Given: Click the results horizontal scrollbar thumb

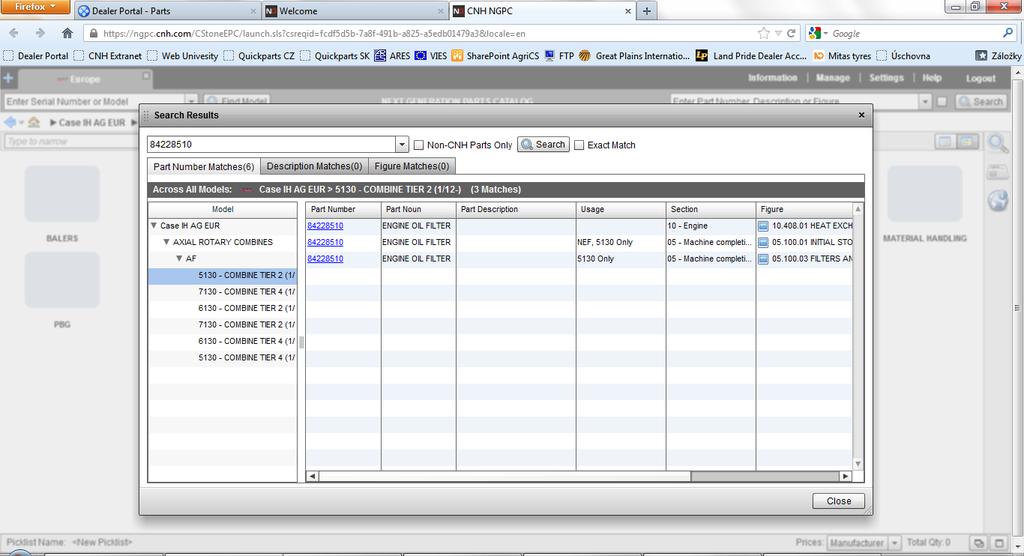Looking at the screenshot, I should 504,476.
